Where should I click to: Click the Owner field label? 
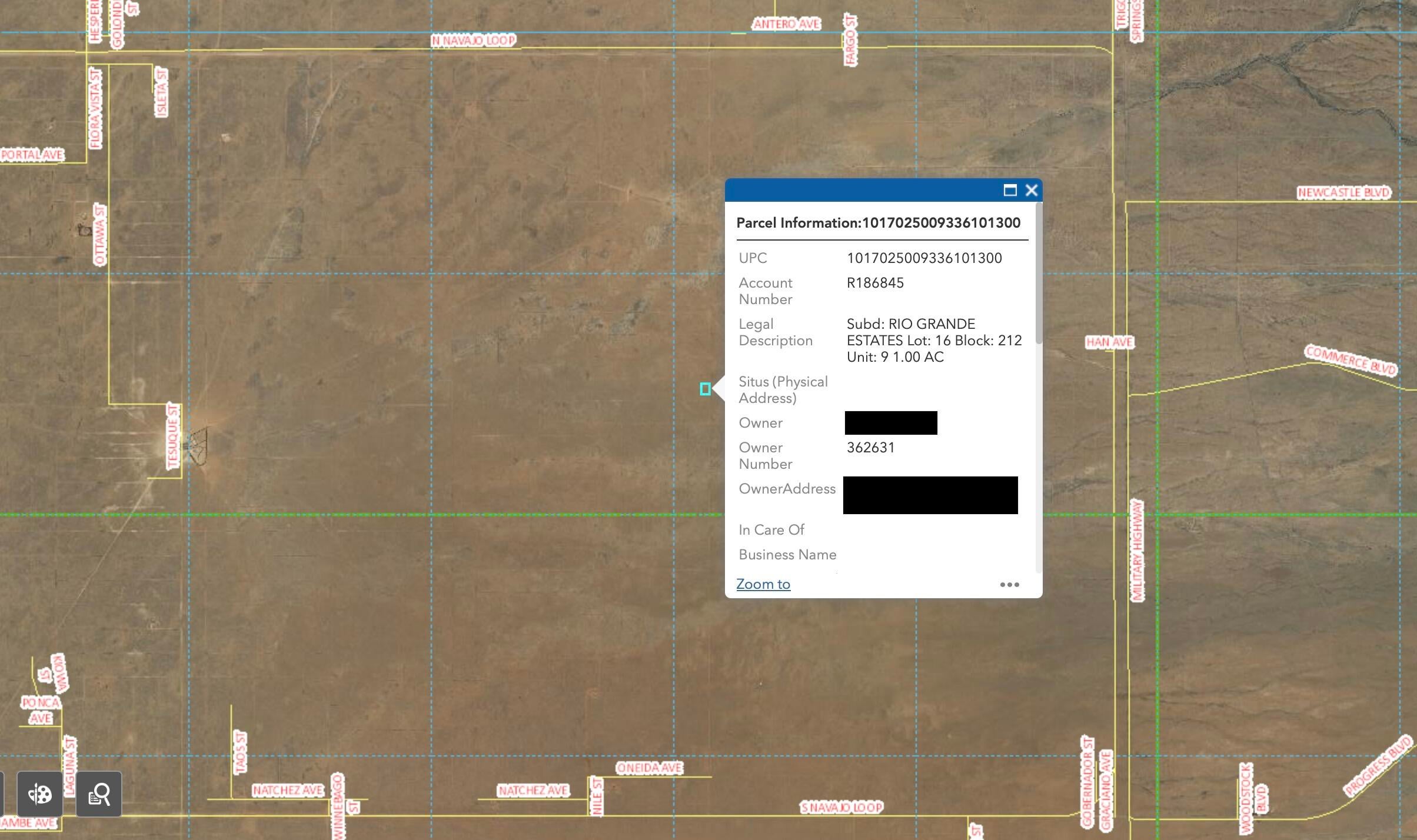tap(760, 423)
